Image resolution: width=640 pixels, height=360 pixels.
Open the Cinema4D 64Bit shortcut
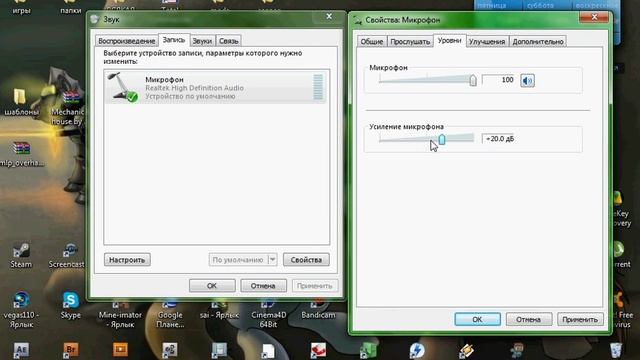[x=268, y=304]
